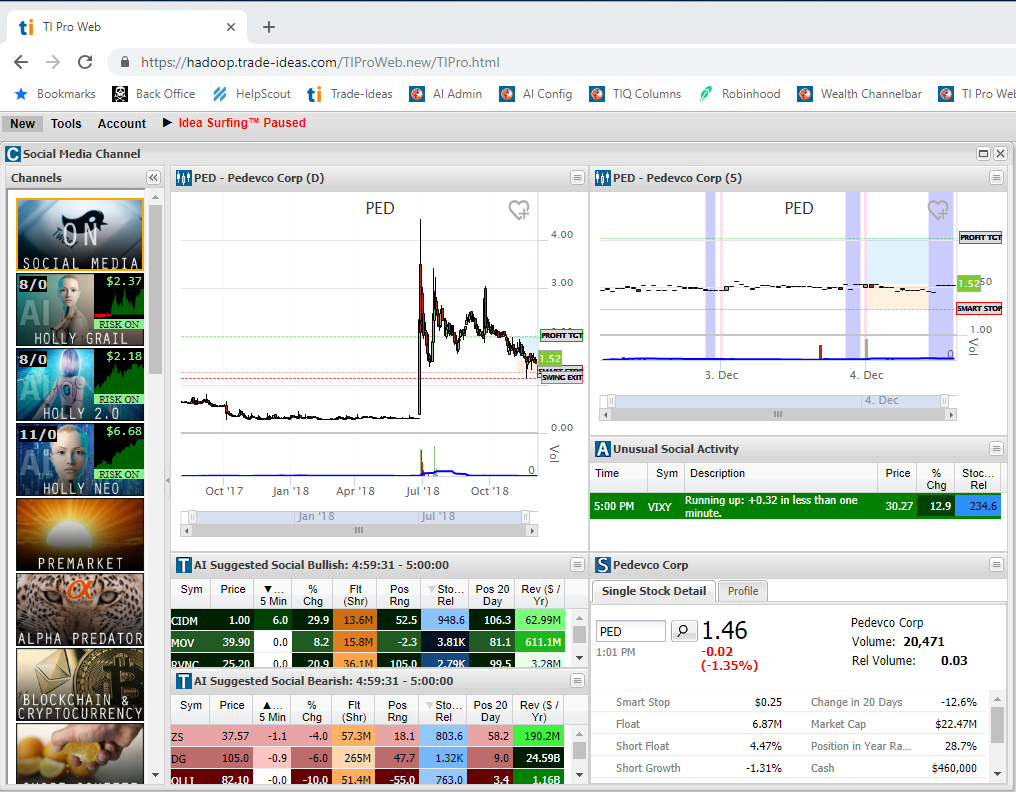Add PED daily chart to favorites heart
The width and height of the screenshot is (1016, 792).
pyautogui.click(x=518, y=209)
